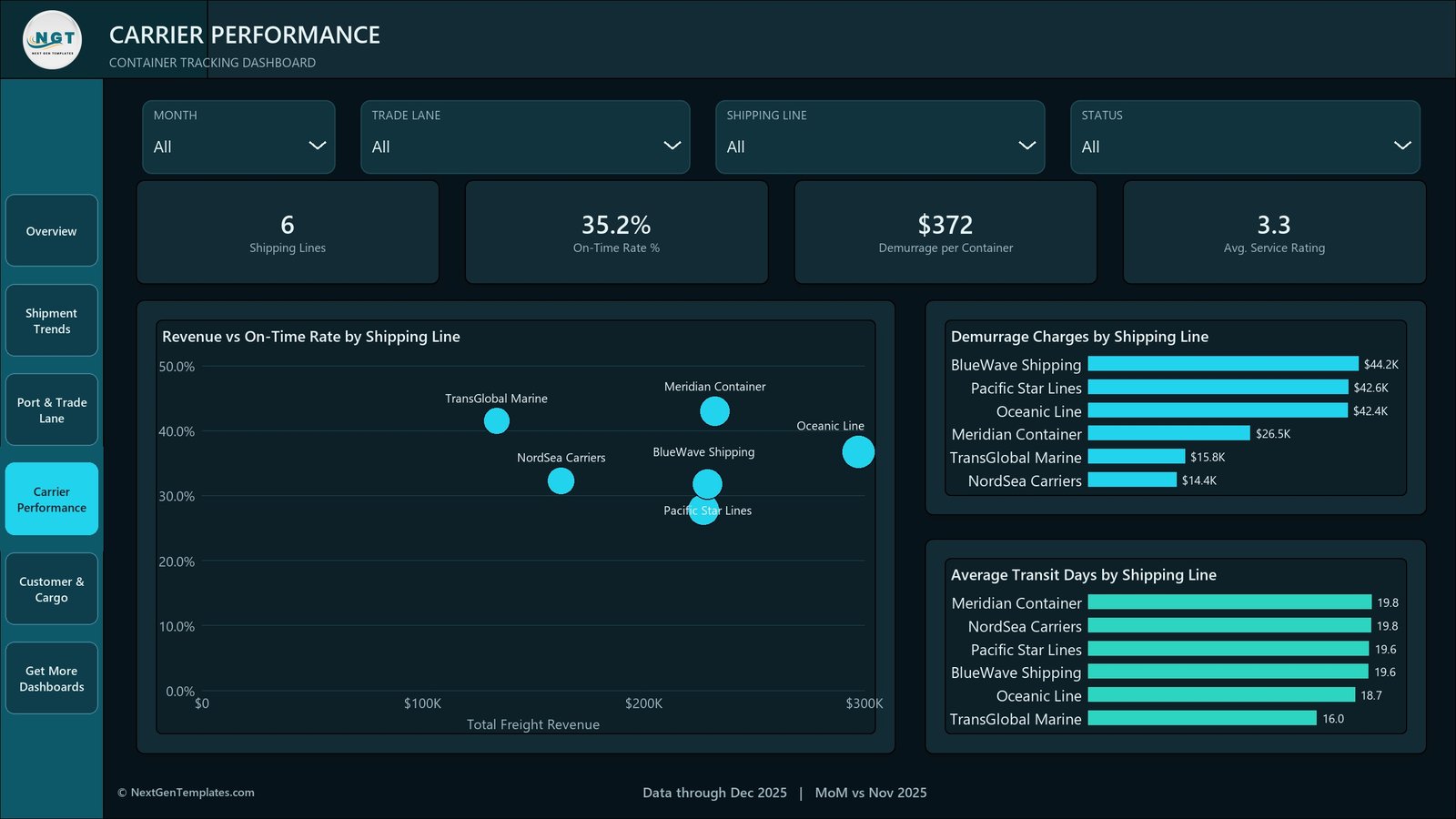Select NordSea Carriers demurrage bar $14.4K
This screenshot has height=819, width=1456.
1132,480
